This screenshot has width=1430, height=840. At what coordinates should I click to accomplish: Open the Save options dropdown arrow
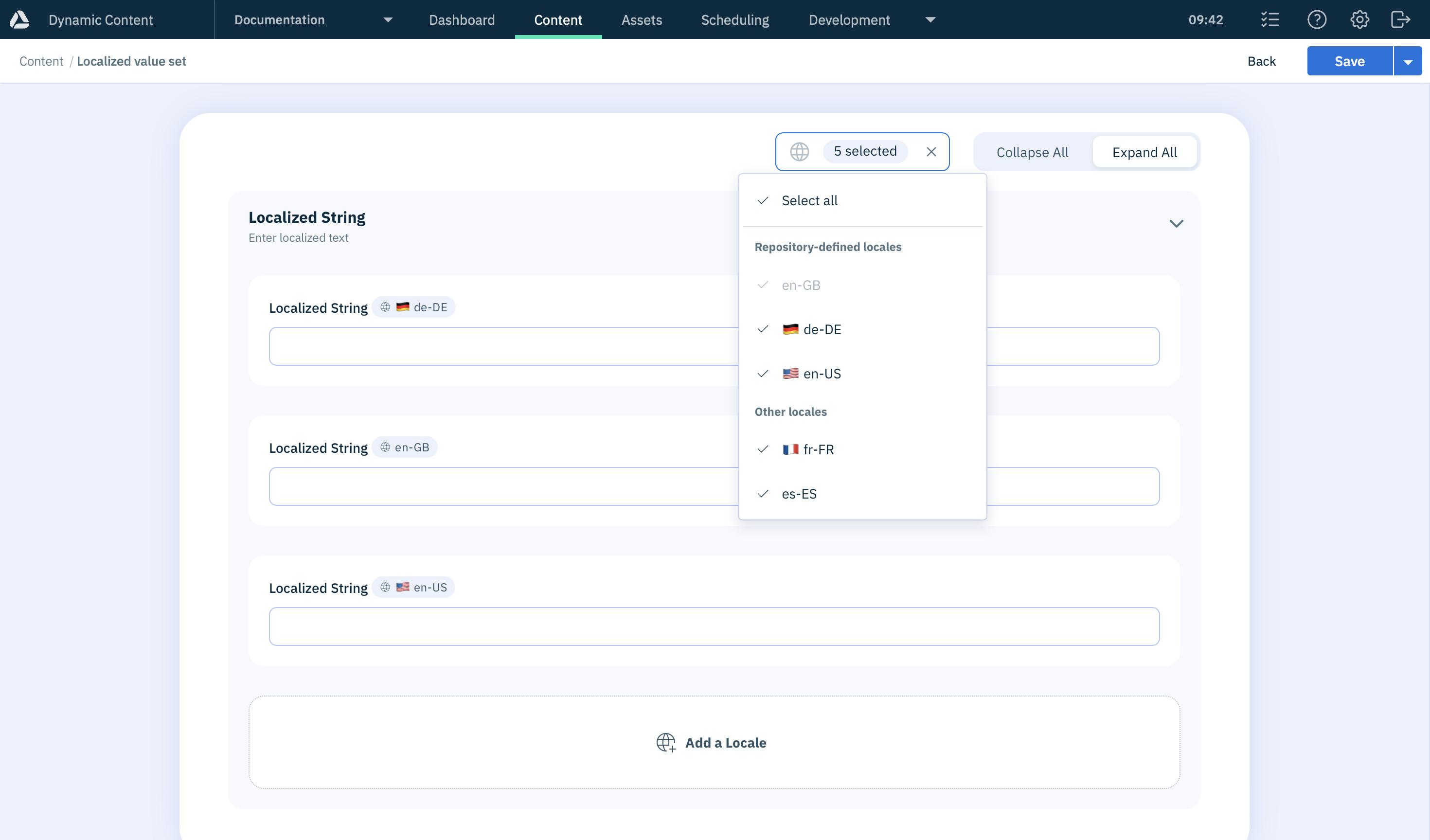tap(1408, 61)
